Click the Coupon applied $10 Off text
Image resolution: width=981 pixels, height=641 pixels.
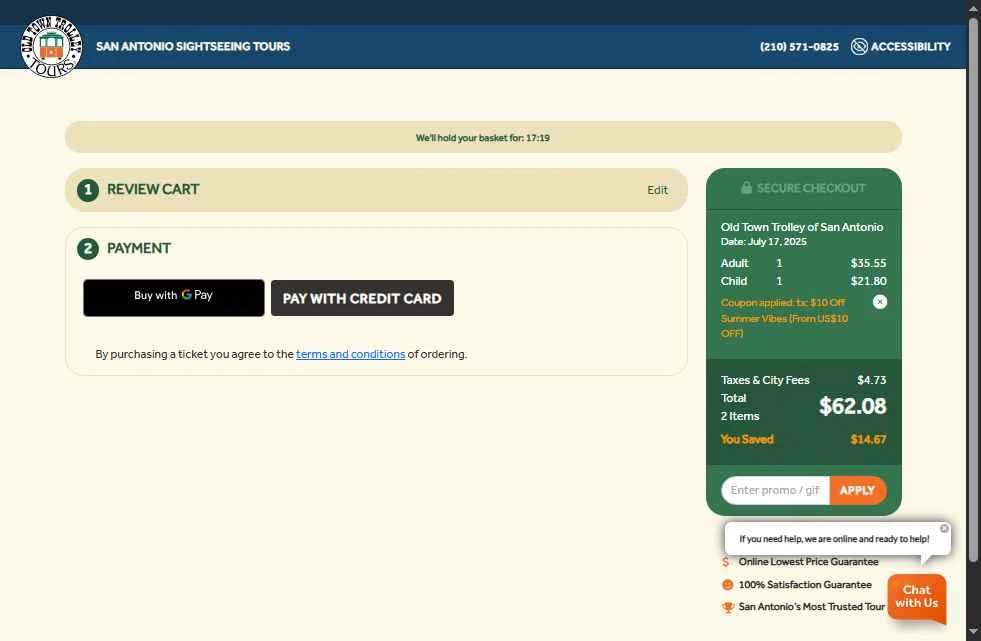coord(785,318)
